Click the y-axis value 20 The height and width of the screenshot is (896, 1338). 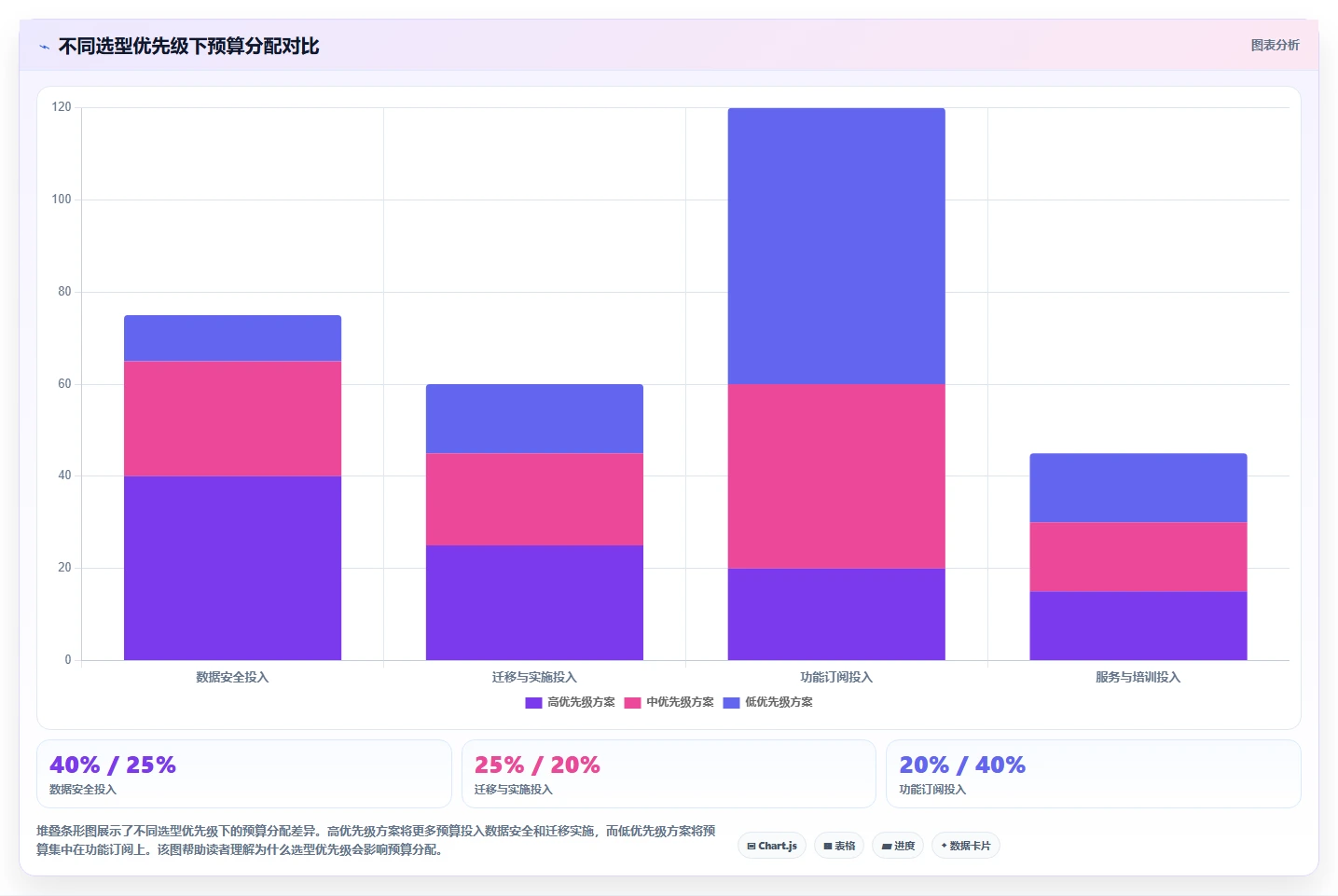pos(64,568)
